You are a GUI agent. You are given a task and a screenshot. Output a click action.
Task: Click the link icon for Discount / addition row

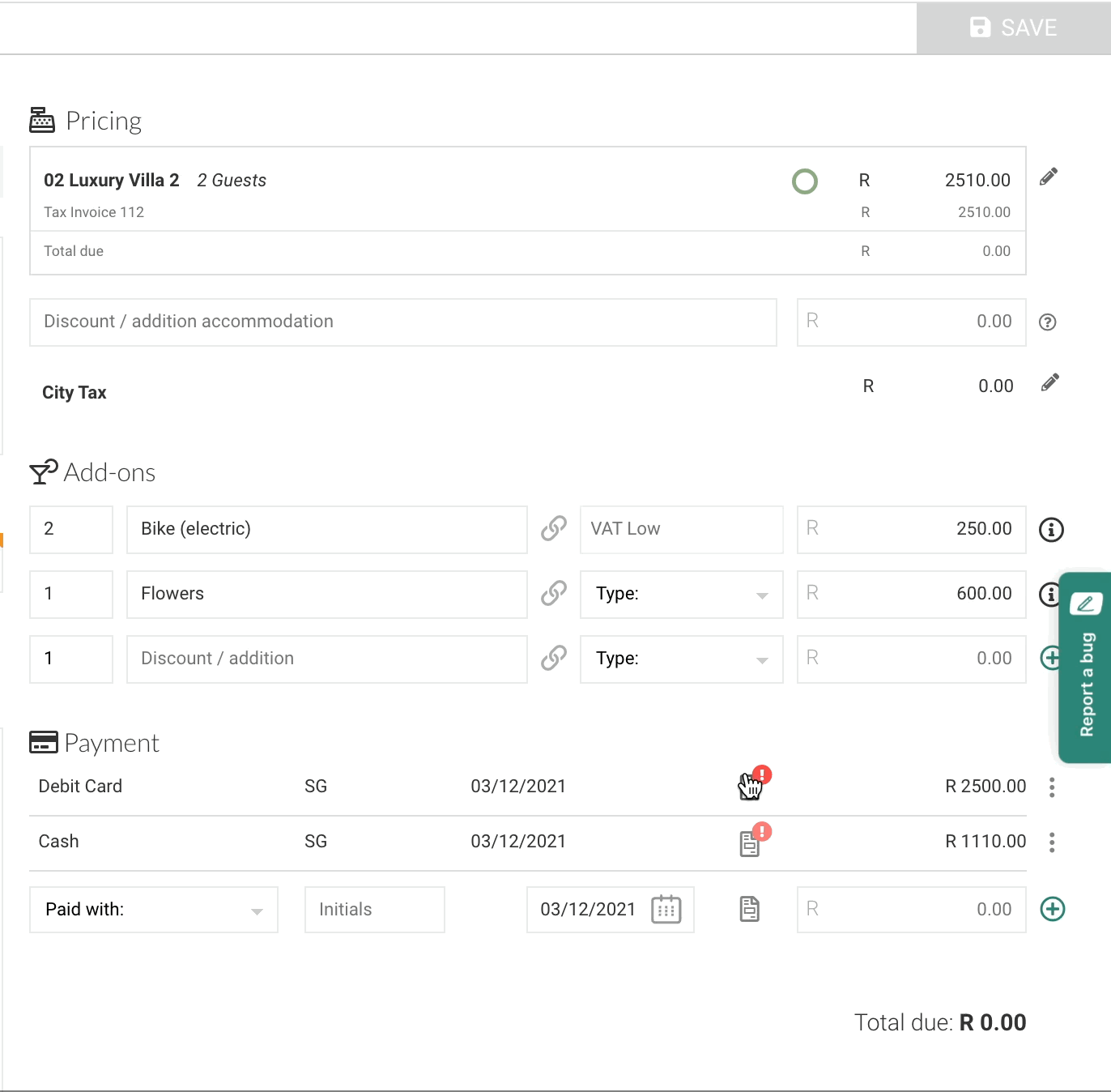point(554,659)
